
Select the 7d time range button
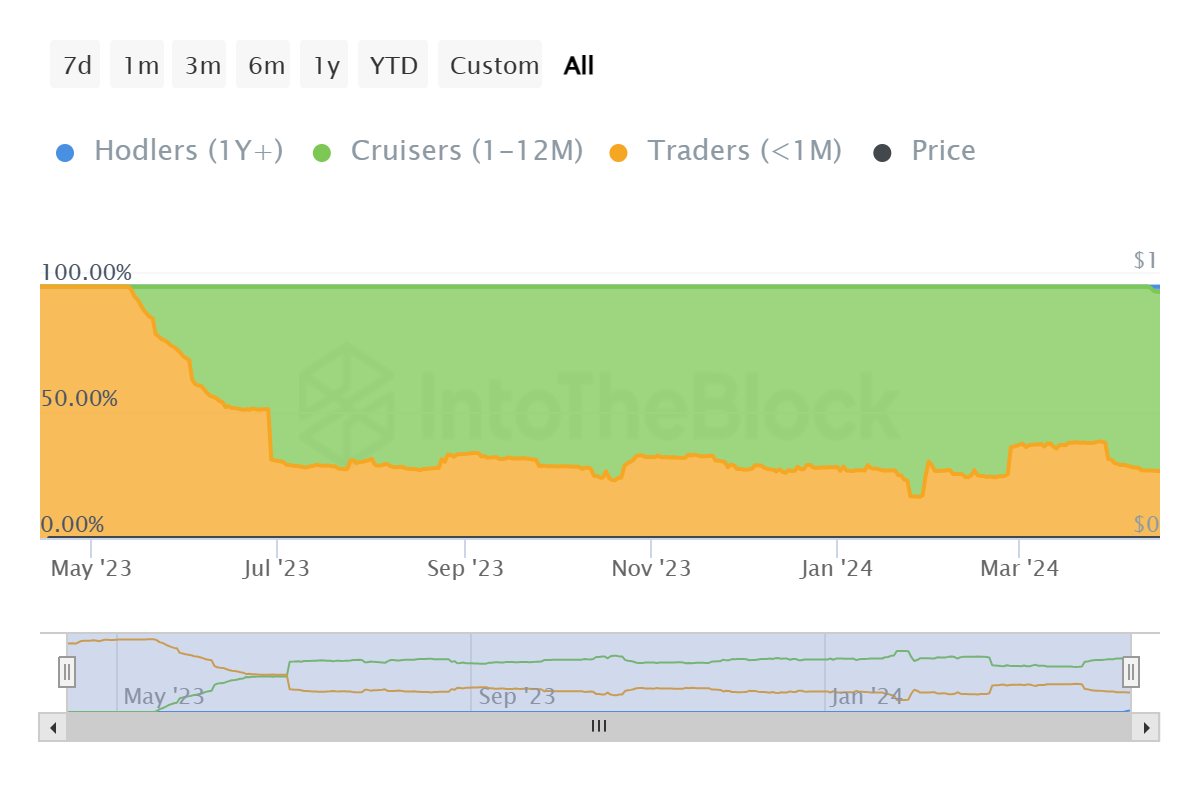coord(76,66)
